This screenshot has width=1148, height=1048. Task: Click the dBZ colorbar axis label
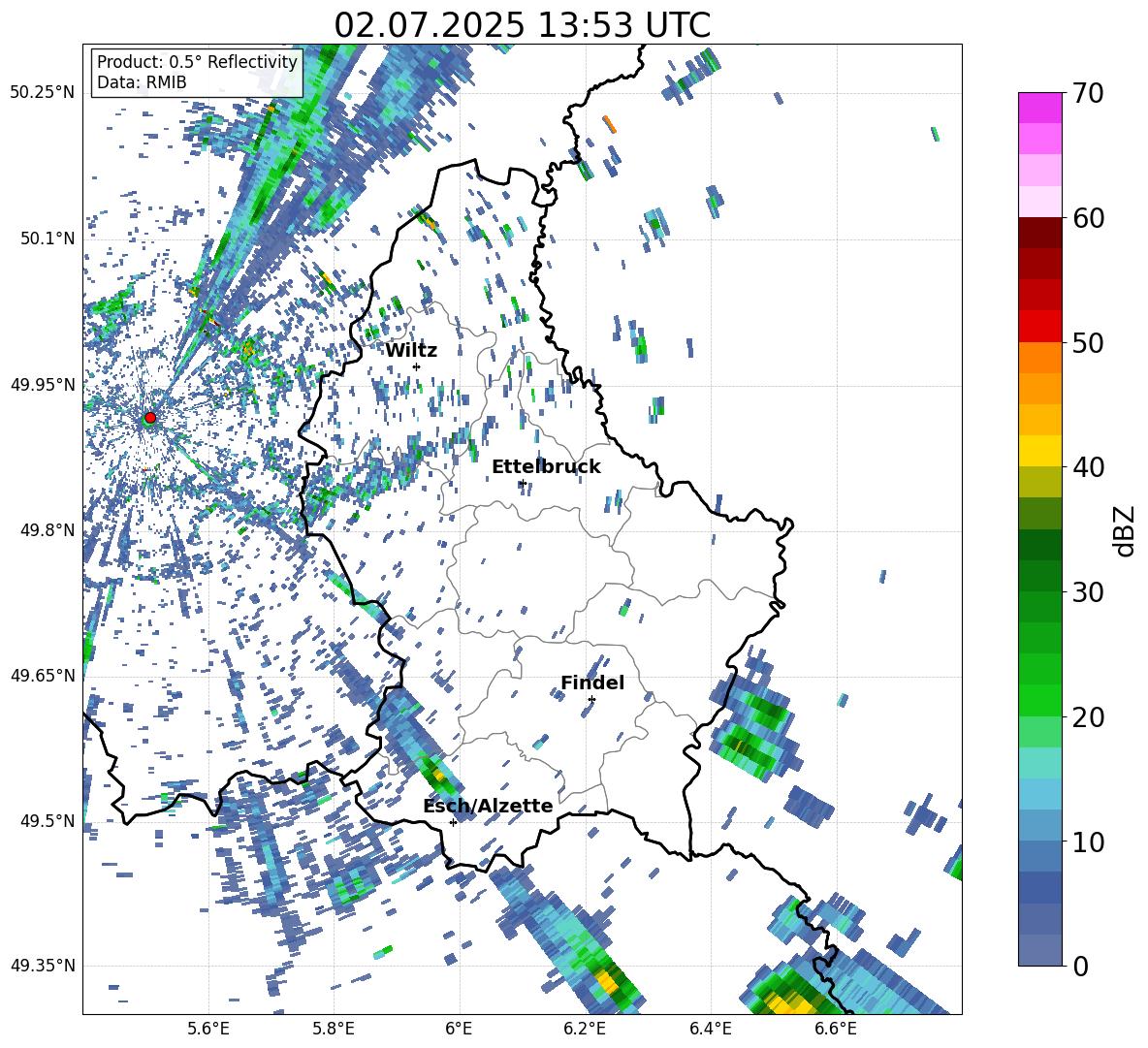point(1124,529)
